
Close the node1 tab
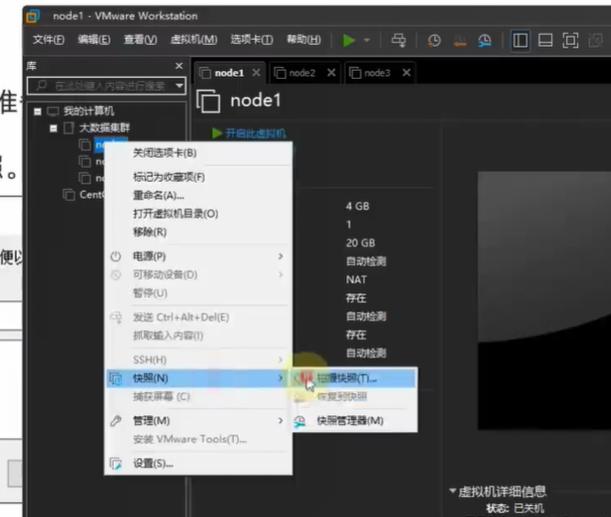tap(256, 72)
